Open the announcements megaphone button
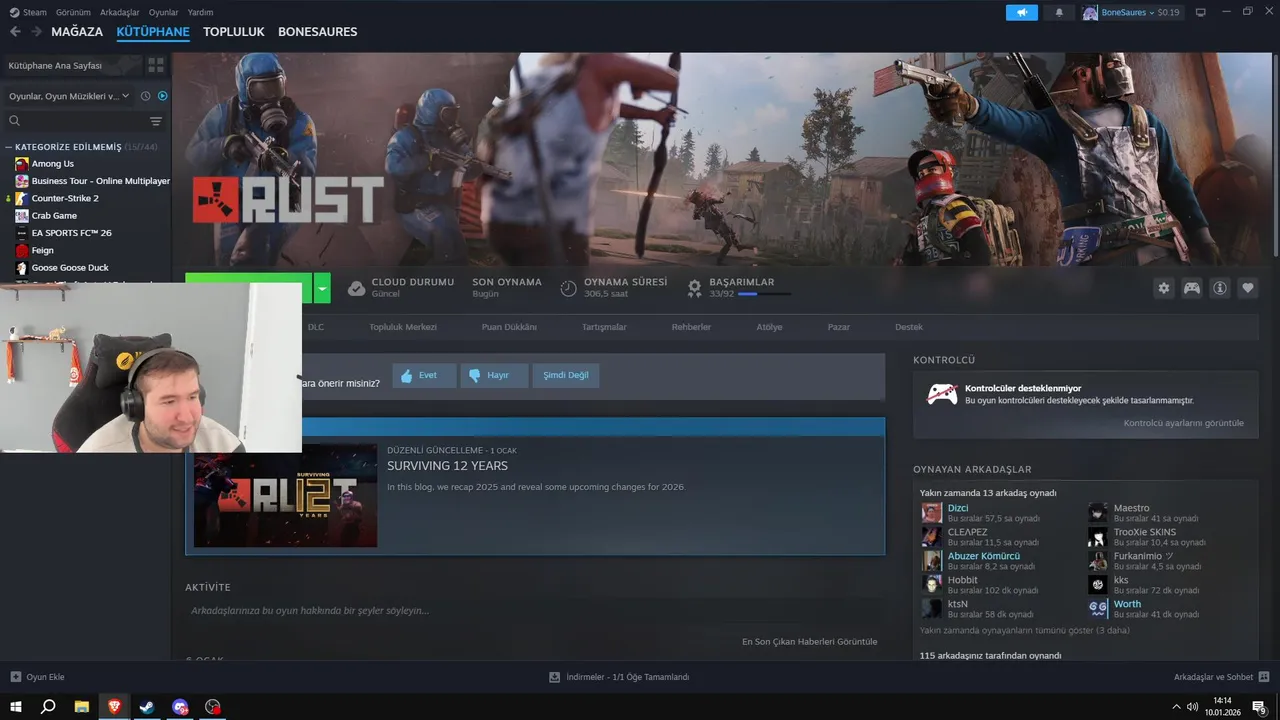This screenshot has height=720, width=1280. [x=1022, y=12]
